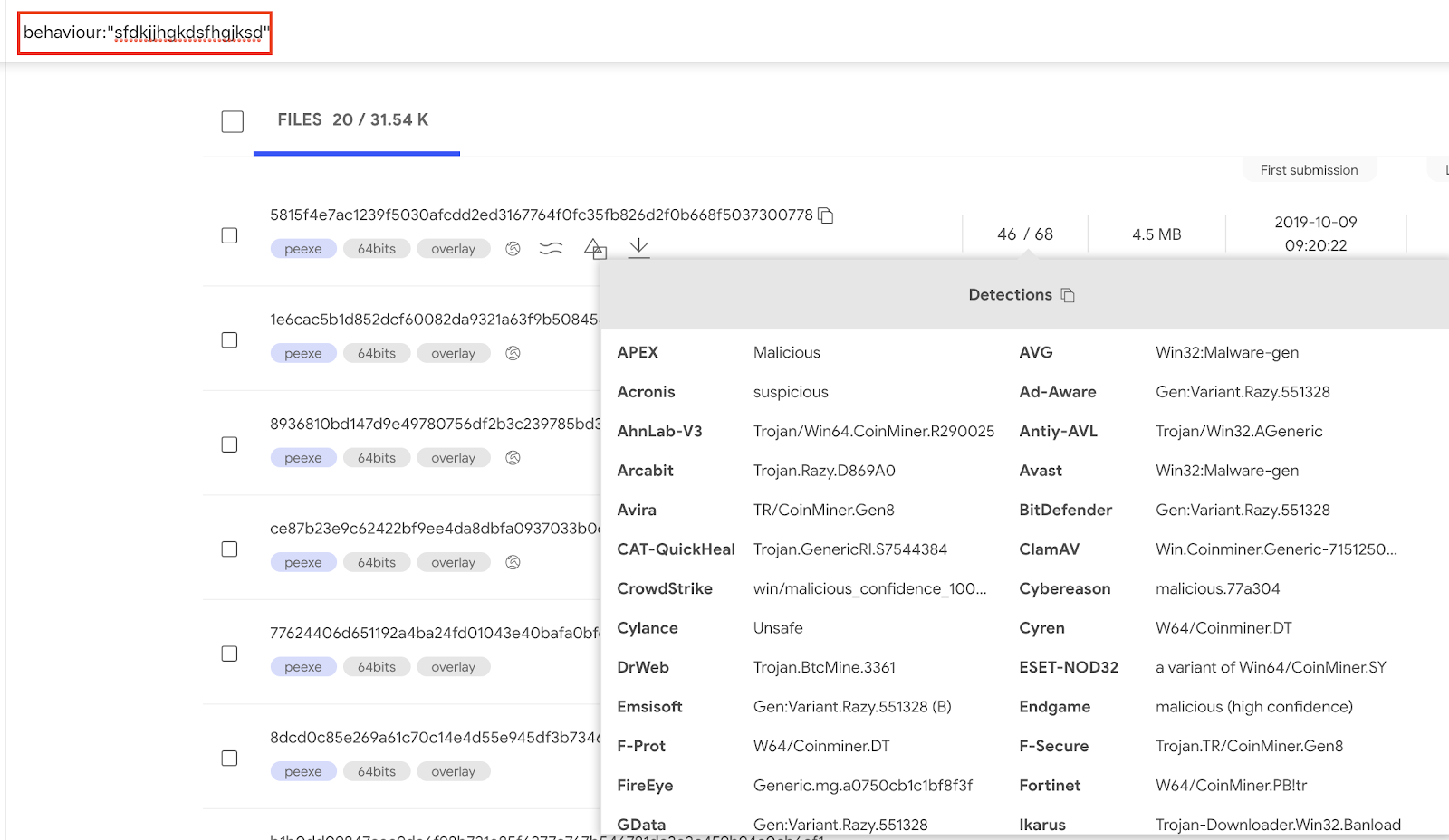Open the 1e6cac5b1d852dcf... file hash
The image size is (1449, 840).
point(435,320)
